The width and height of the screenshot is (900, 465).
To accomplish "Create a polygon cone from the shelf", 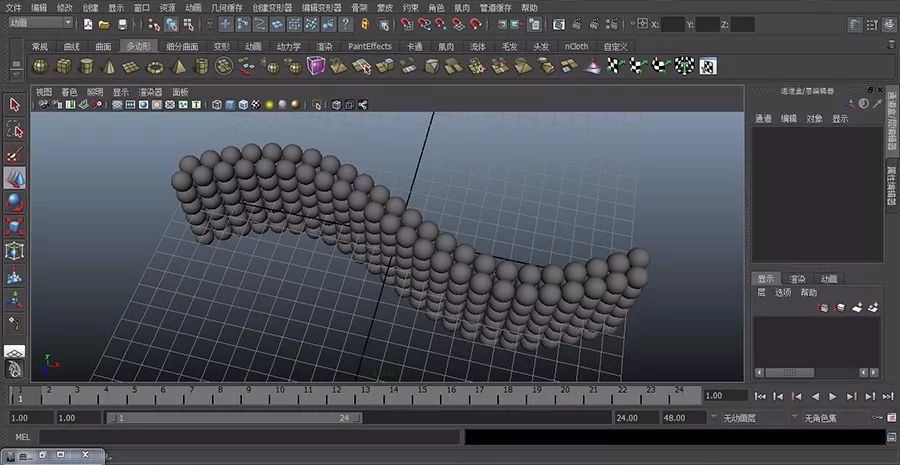I will pyautogui.click(x=108, y=67).
